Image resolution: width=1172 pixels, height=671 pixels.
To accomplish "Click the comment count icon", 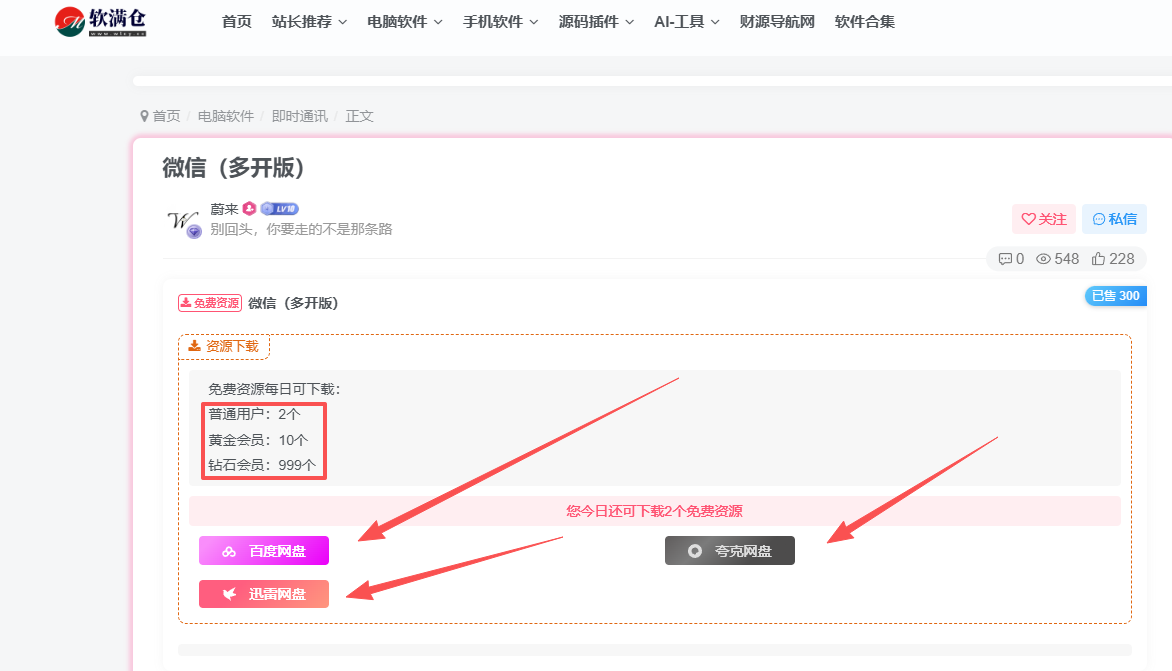I will tap(1005, 259).
